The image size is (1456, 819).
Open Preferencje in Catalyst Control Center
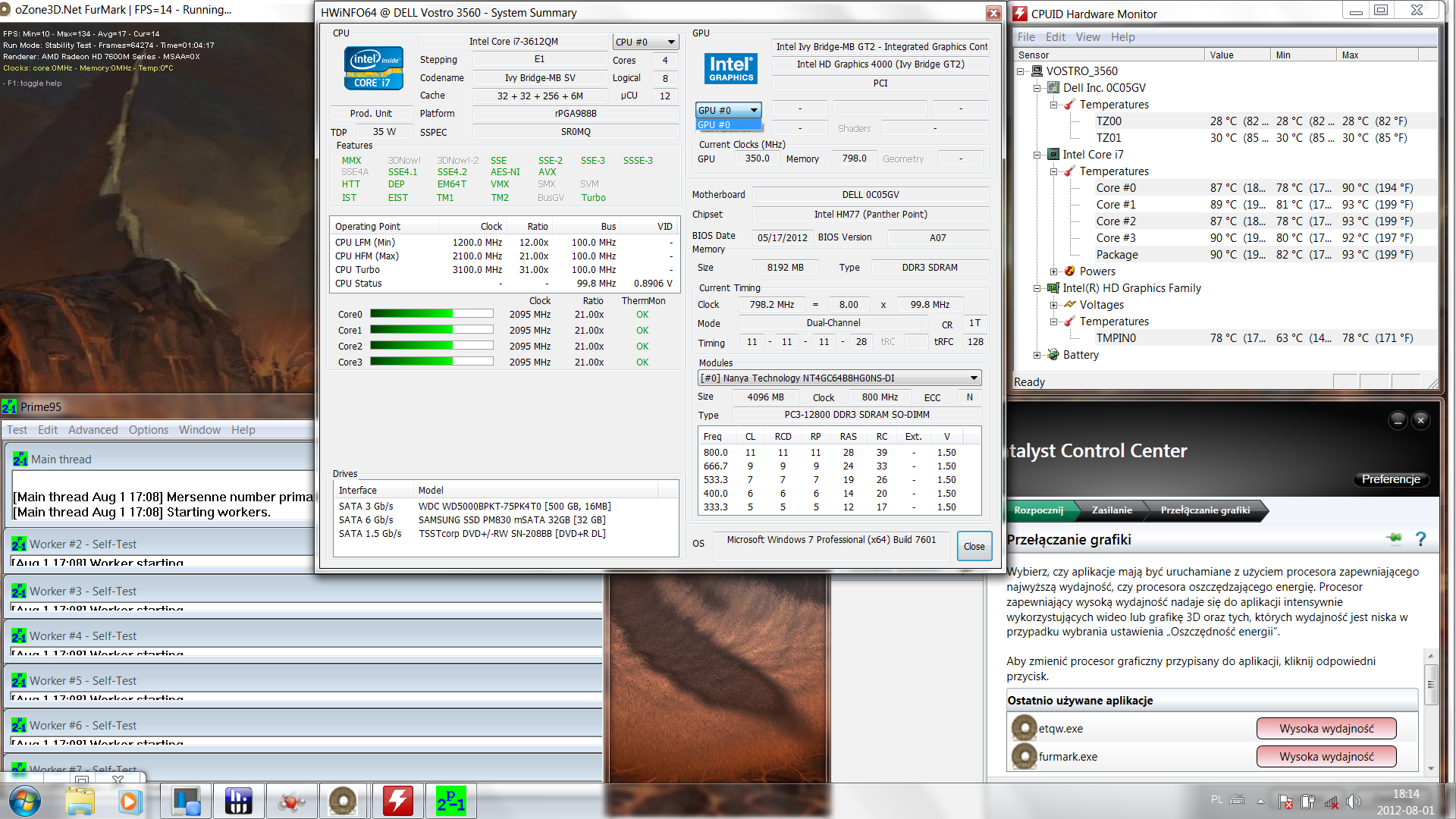point(1391,479)
